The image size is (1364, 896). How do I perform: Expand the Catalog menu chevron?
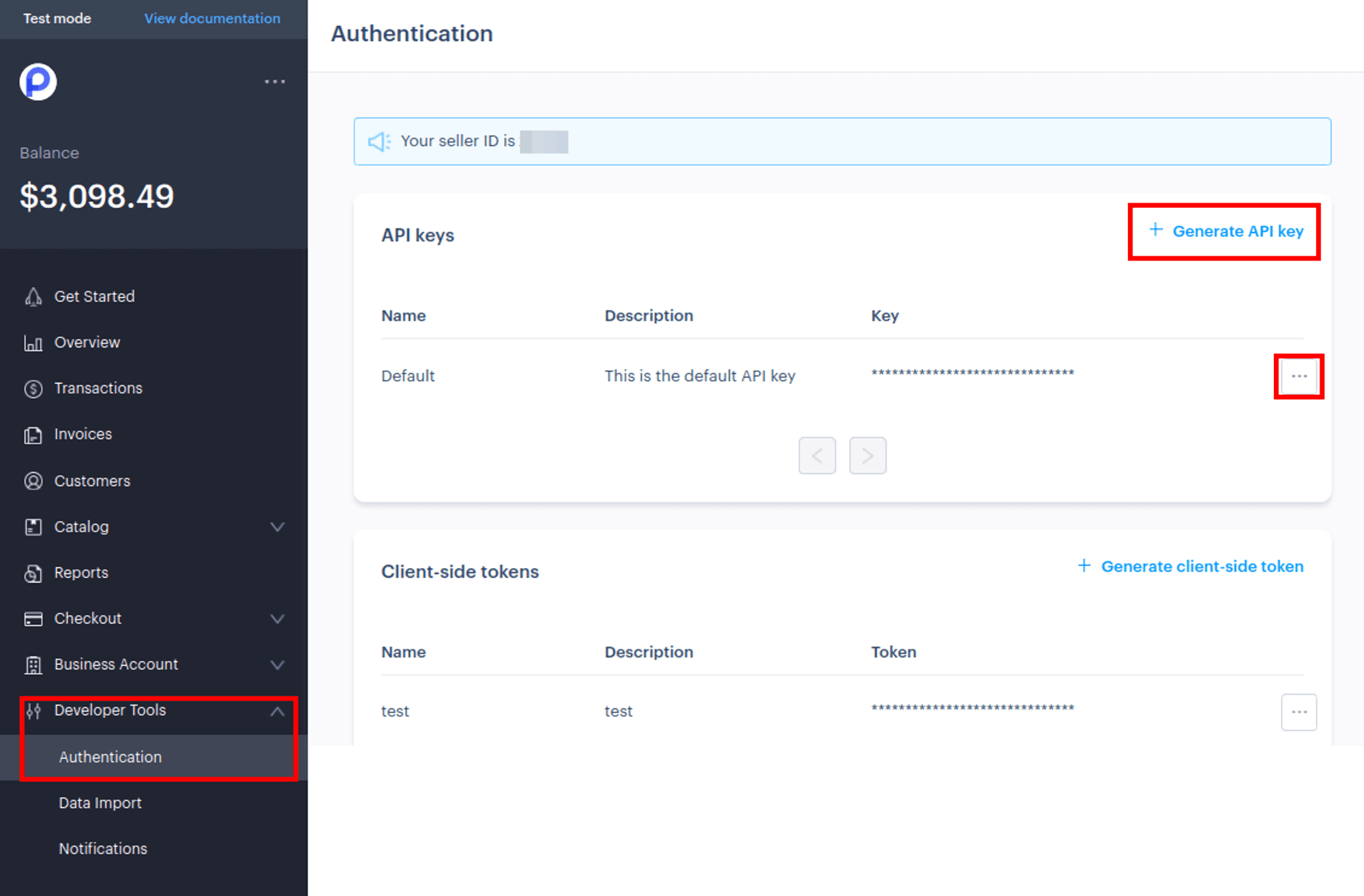point(277,527)
